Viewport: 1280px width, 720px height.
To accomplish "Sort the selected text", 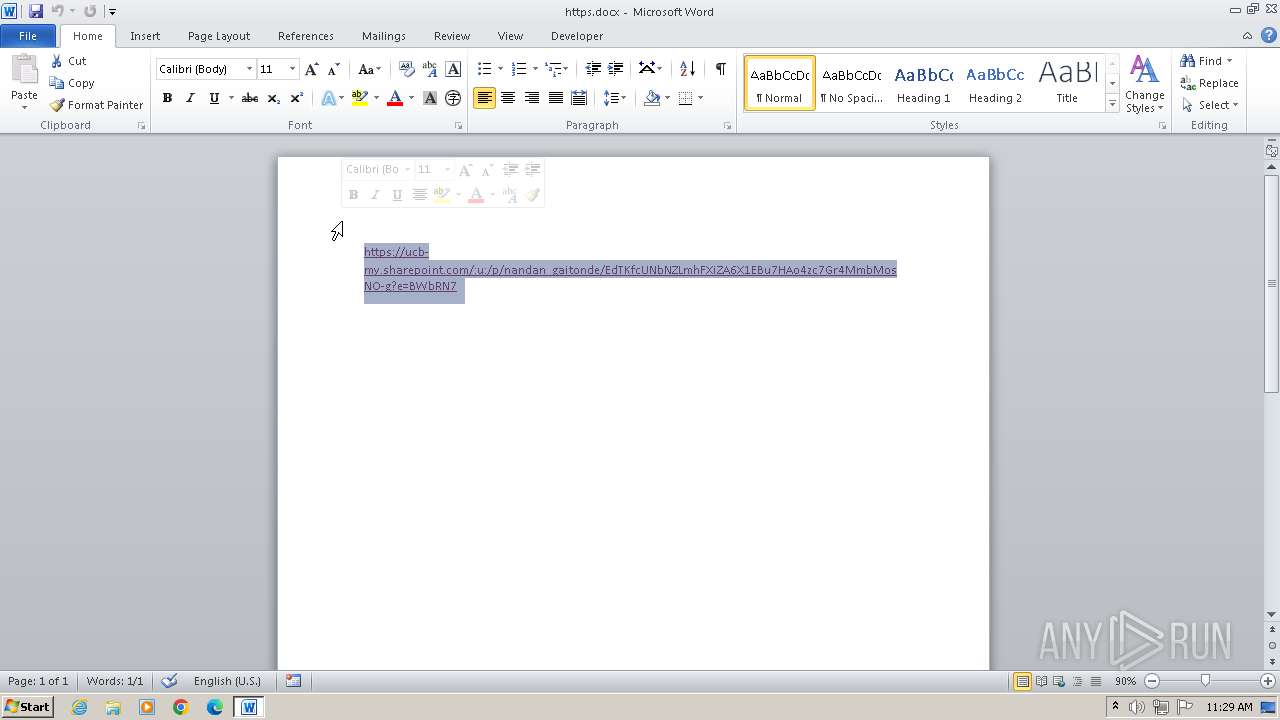I will pos(687,69).
